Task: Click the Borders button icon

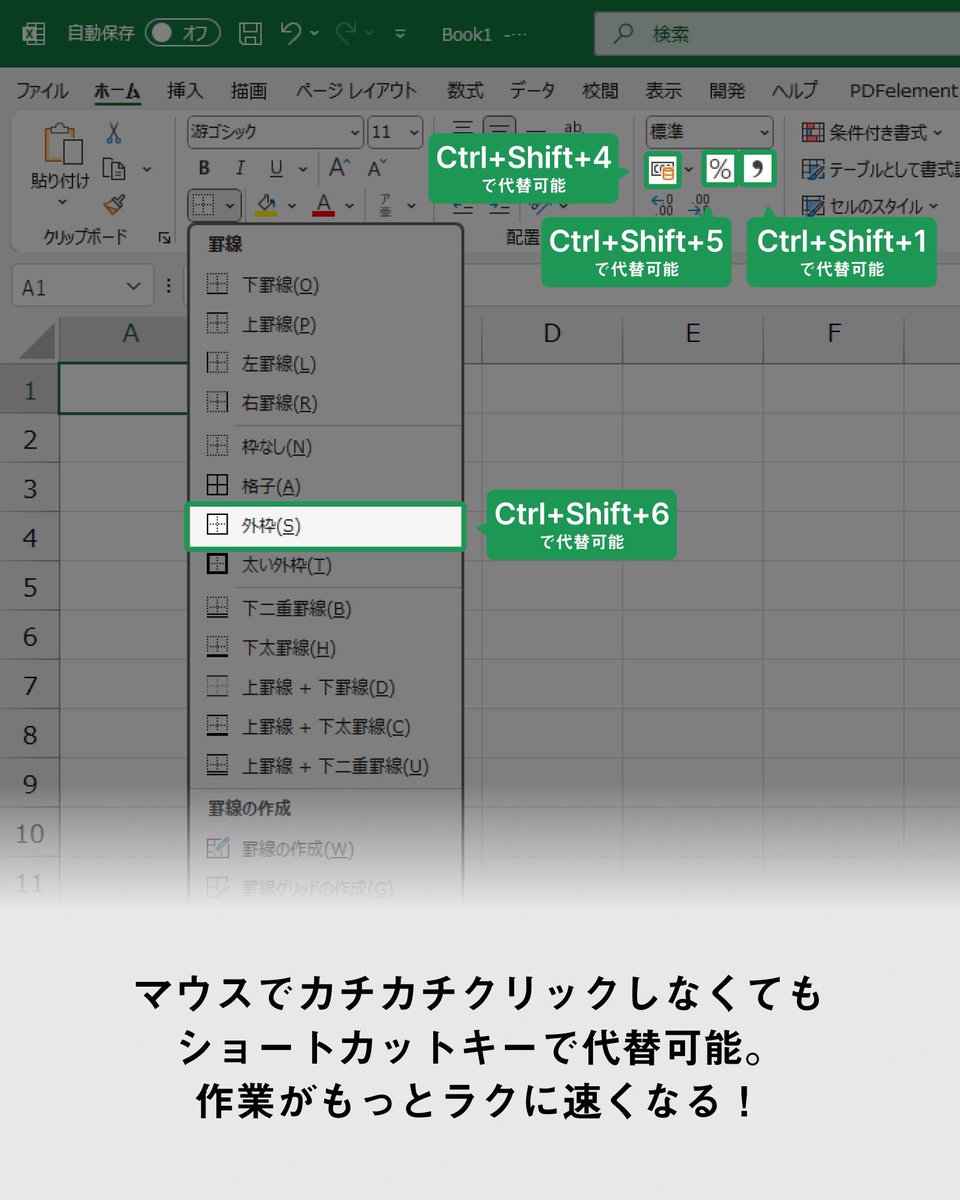Action: pyautogui.click(x=204, y=205)
